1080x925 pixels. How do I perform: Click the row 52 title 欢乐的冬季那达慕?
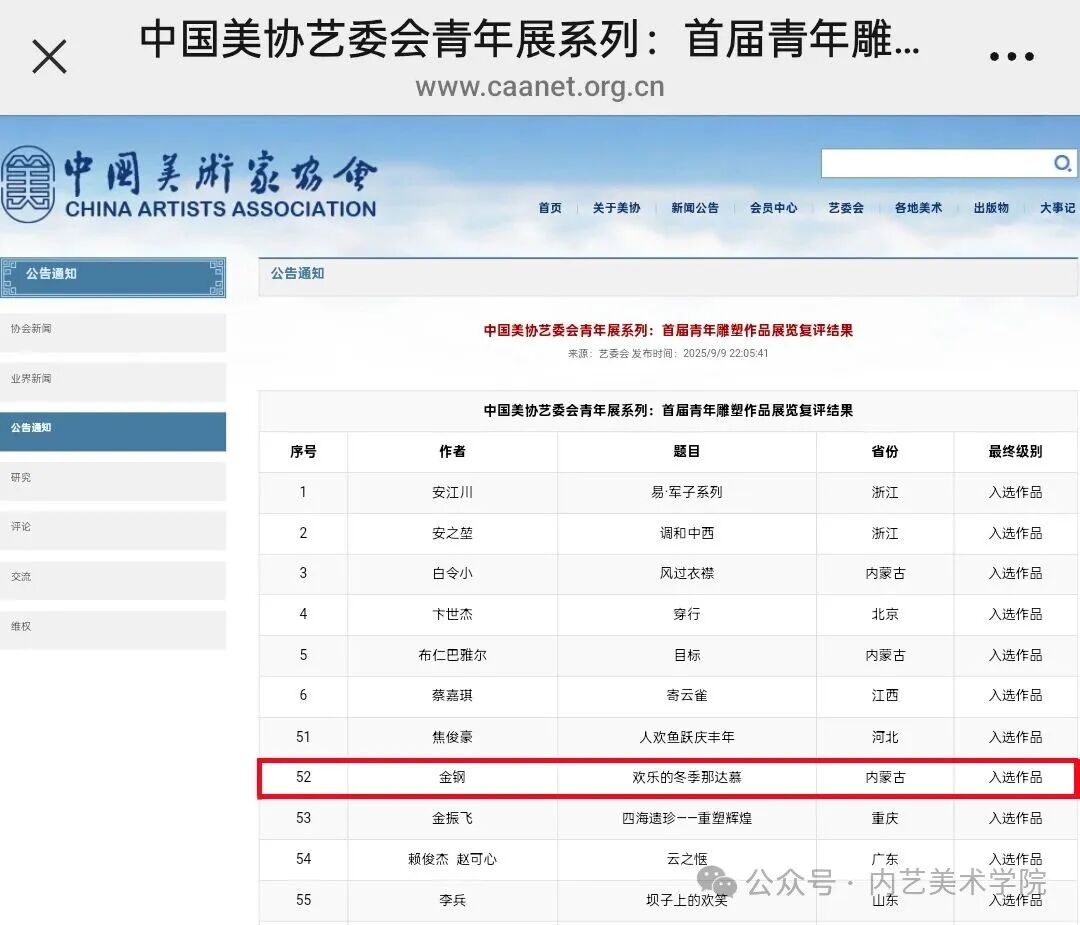pyautogui.click(x=686, y=777)
